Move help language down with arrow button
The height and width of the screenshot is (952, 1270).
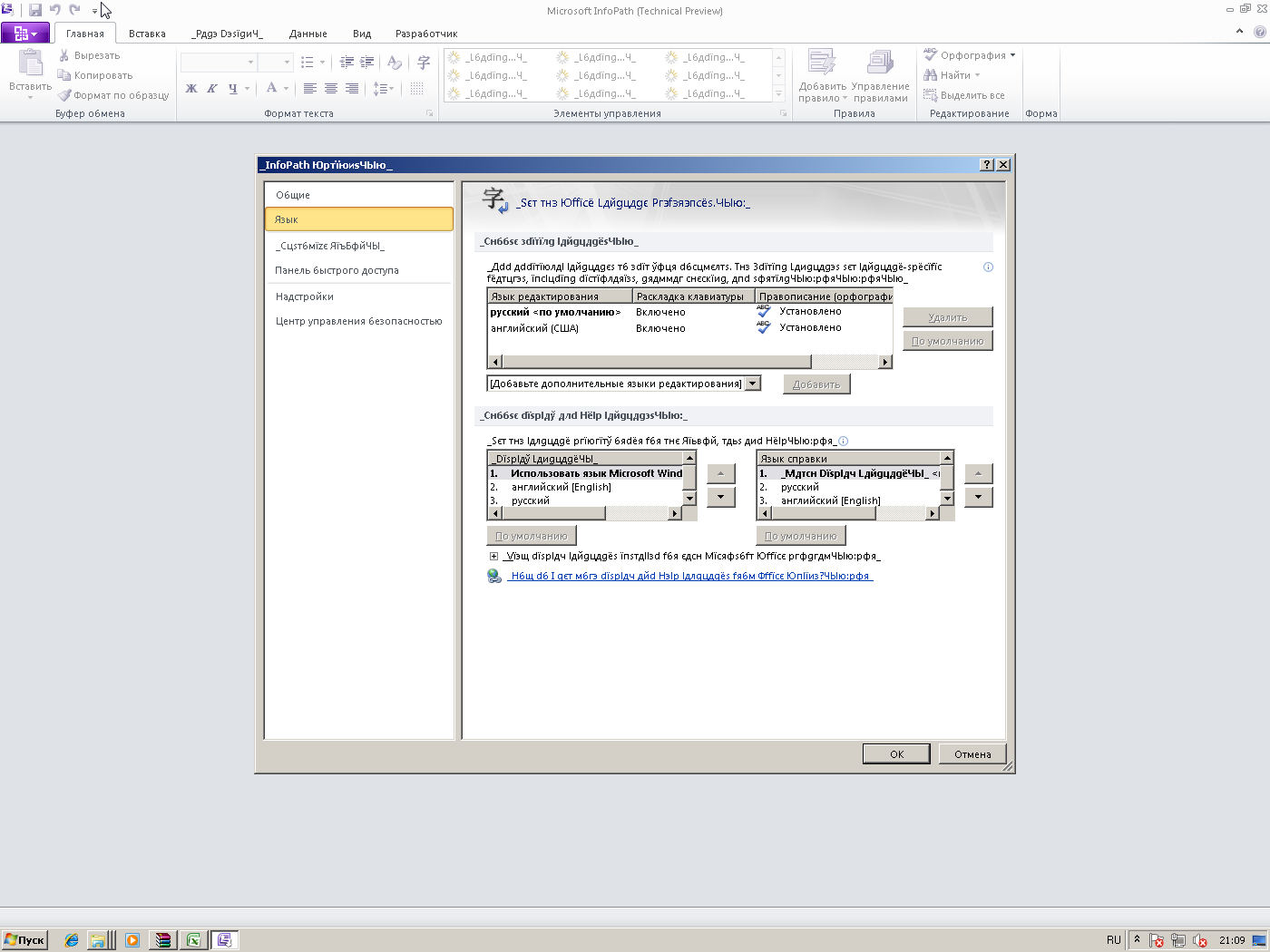pos(978,497)
